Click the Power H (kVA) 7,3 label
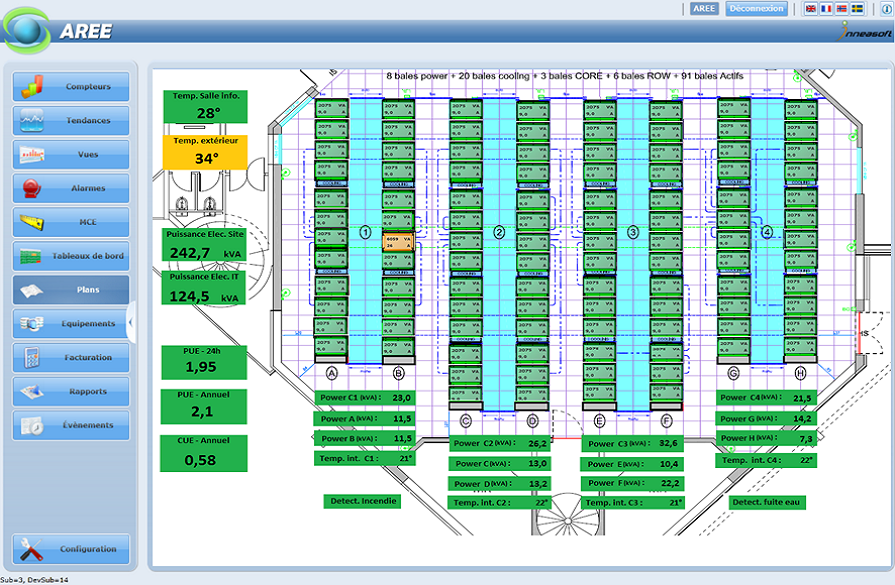Viewport: 895px width, 585px height. point(767,438)
